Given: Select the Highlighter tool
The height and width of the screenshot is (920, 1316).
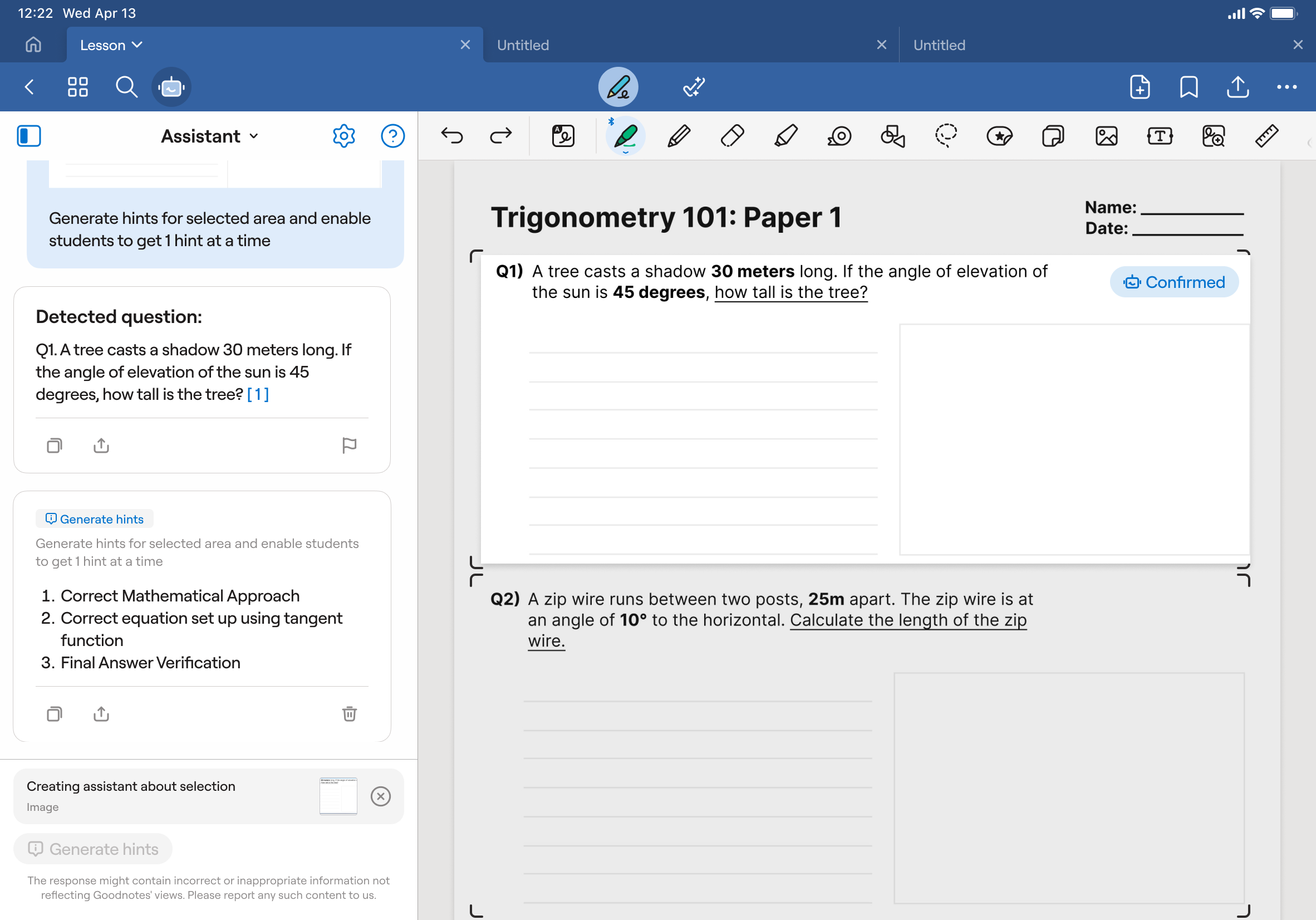Looking at the screenshot, I should tap(785, 136).
